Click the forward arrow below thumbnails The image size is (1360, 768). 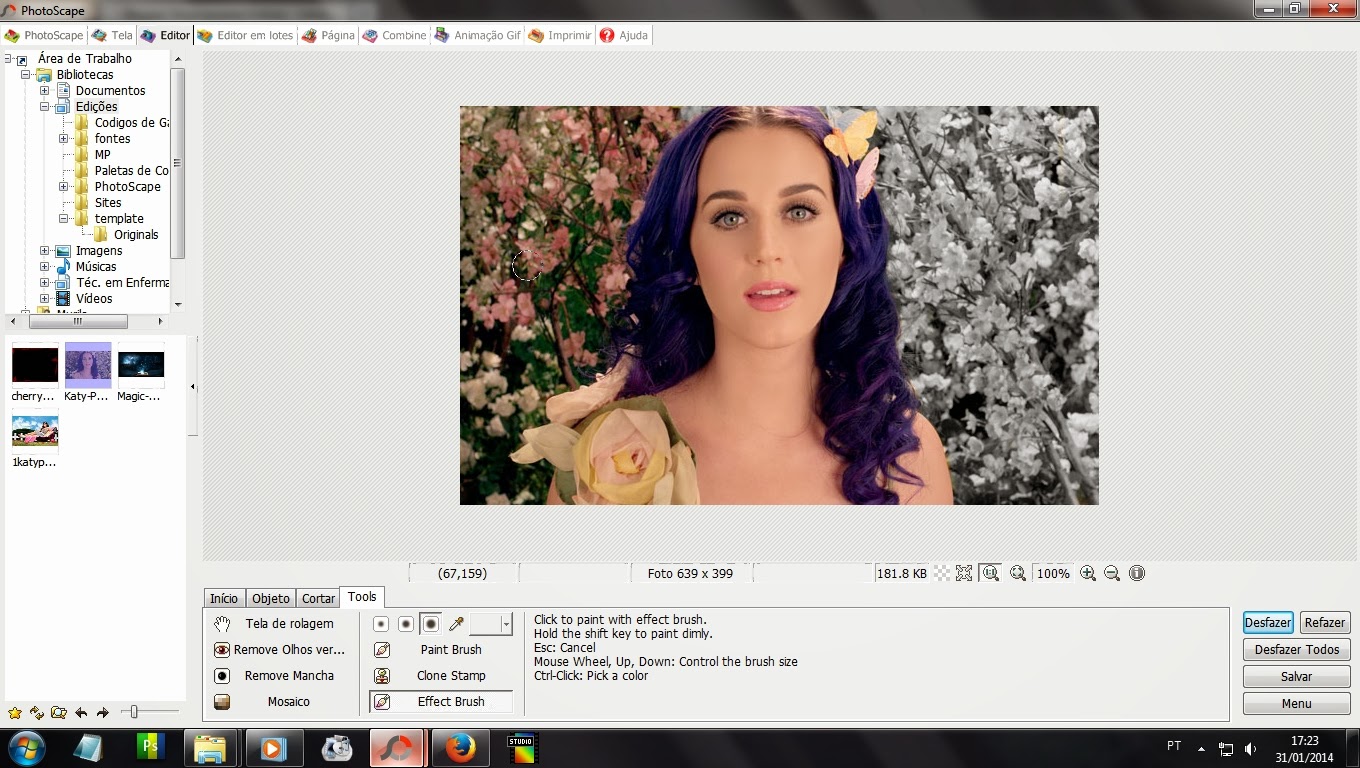(x=102, y=713)
